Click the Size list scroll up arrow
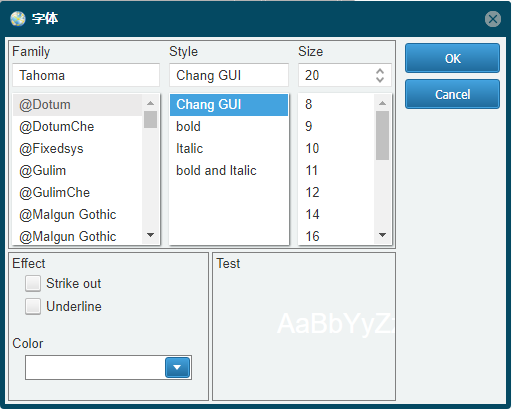 [382, 103]
